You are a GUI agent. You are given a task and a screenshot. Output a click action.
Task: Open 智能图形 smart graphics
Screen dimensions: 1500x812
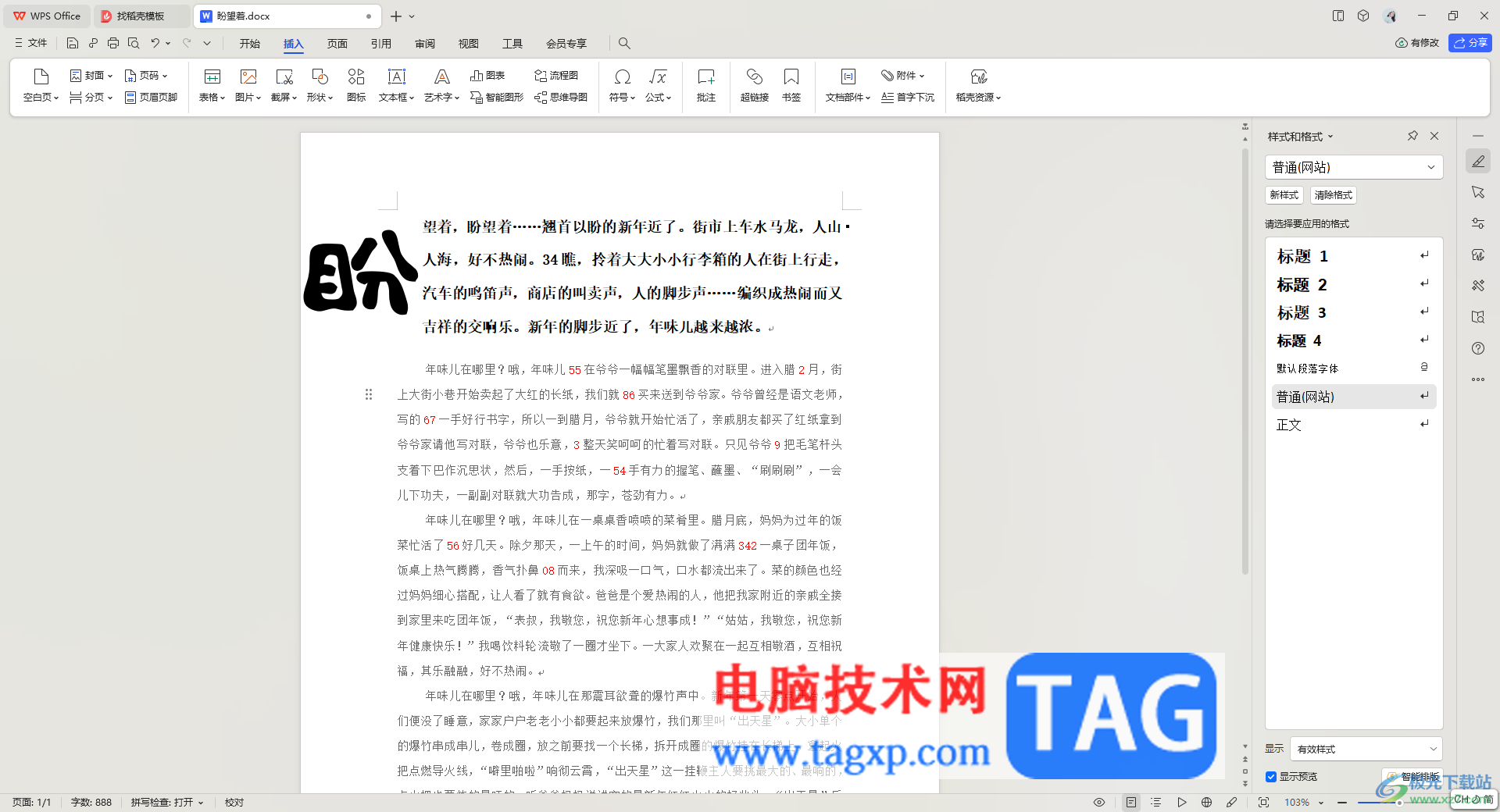pyautogui.click(x=497, y=98)
